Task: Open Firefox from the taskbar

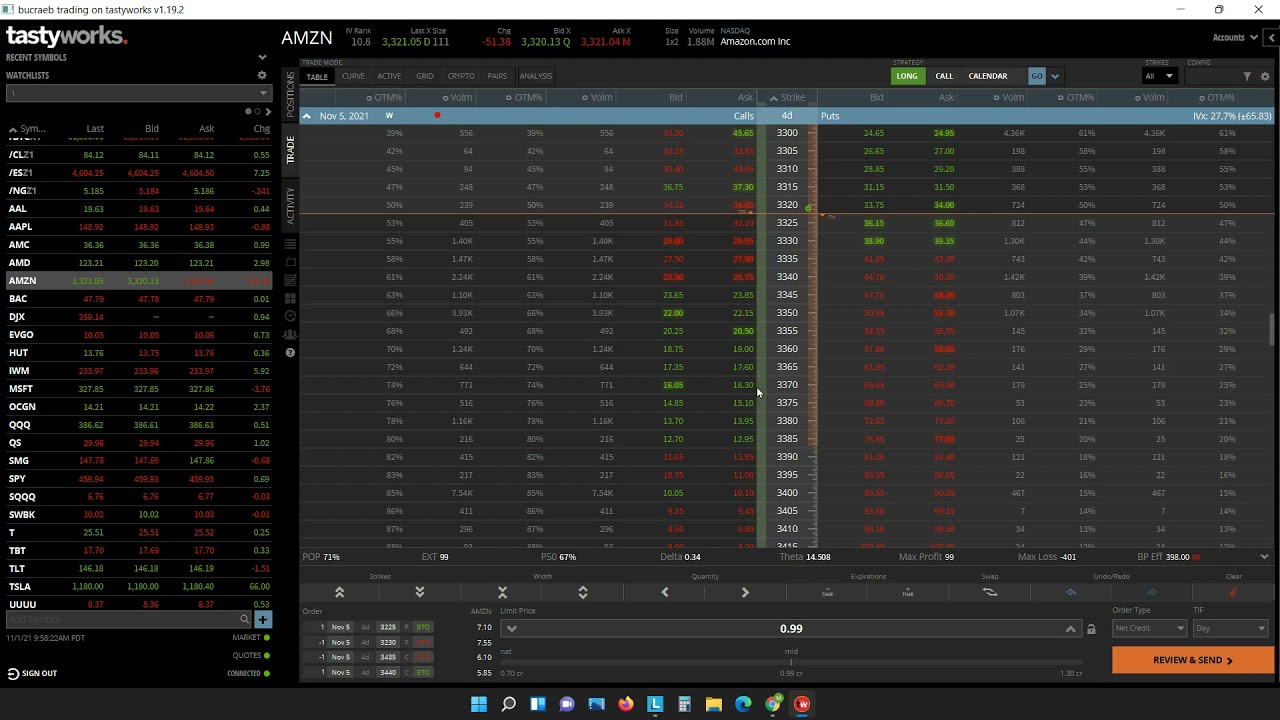Action: [x=625, y=704]
